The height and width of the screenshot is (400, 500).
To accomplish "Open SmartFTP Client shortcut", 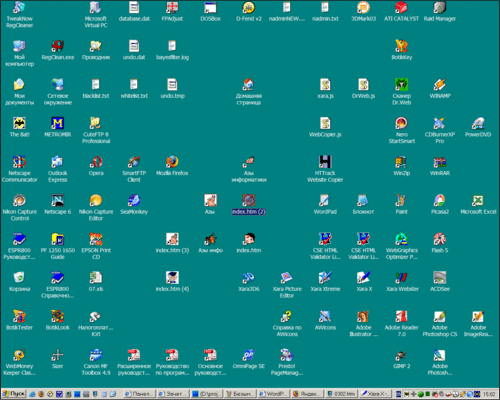I will click(134, 162).
